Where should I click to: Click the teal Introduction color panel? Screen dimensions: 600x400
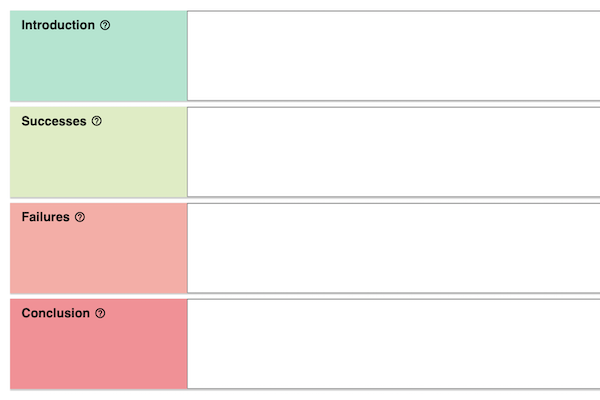98,65
